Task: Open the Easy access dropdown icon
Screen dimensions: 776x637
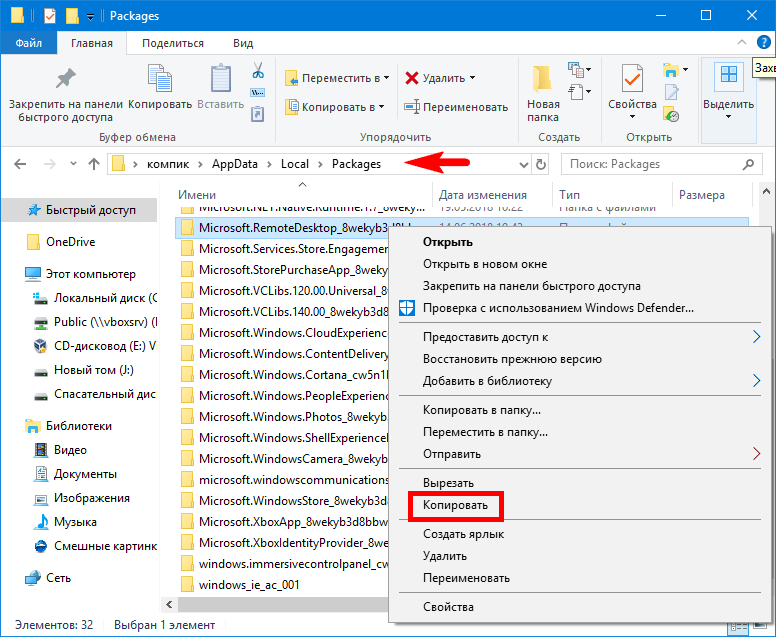Action: click(x=579, y=92)
